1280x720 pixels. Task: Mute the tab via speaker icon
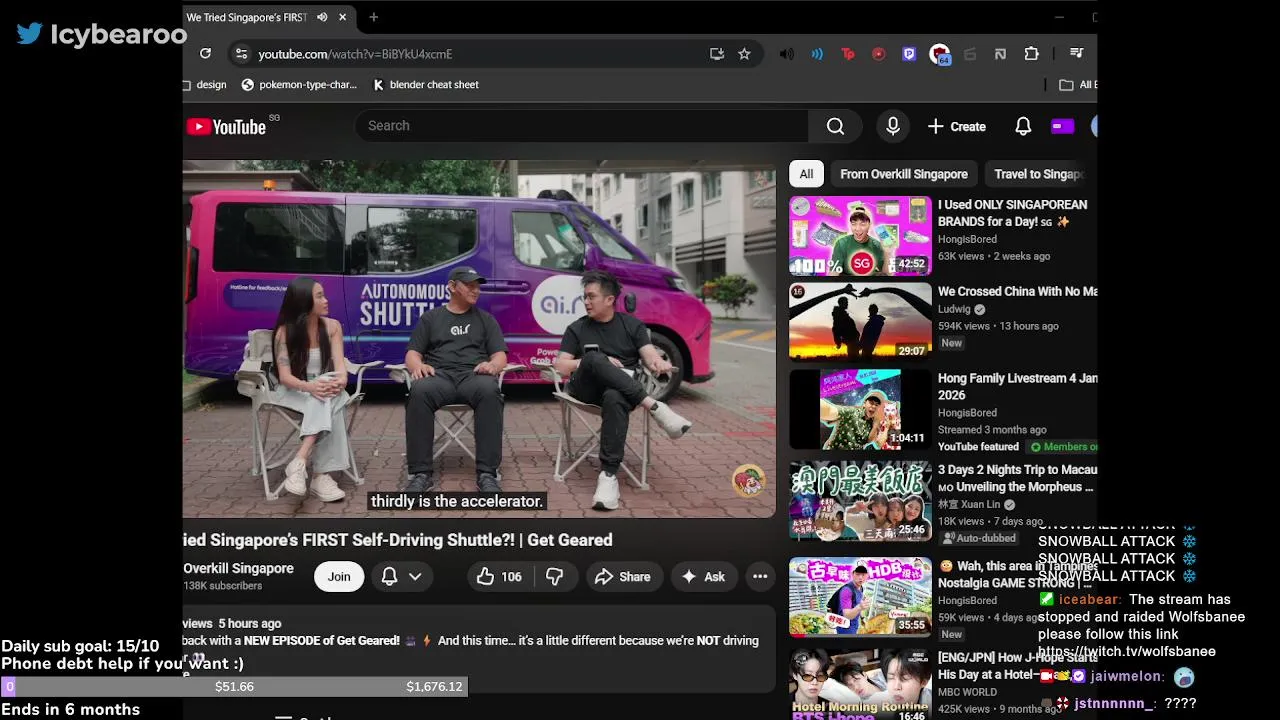[x=322, y=17]
